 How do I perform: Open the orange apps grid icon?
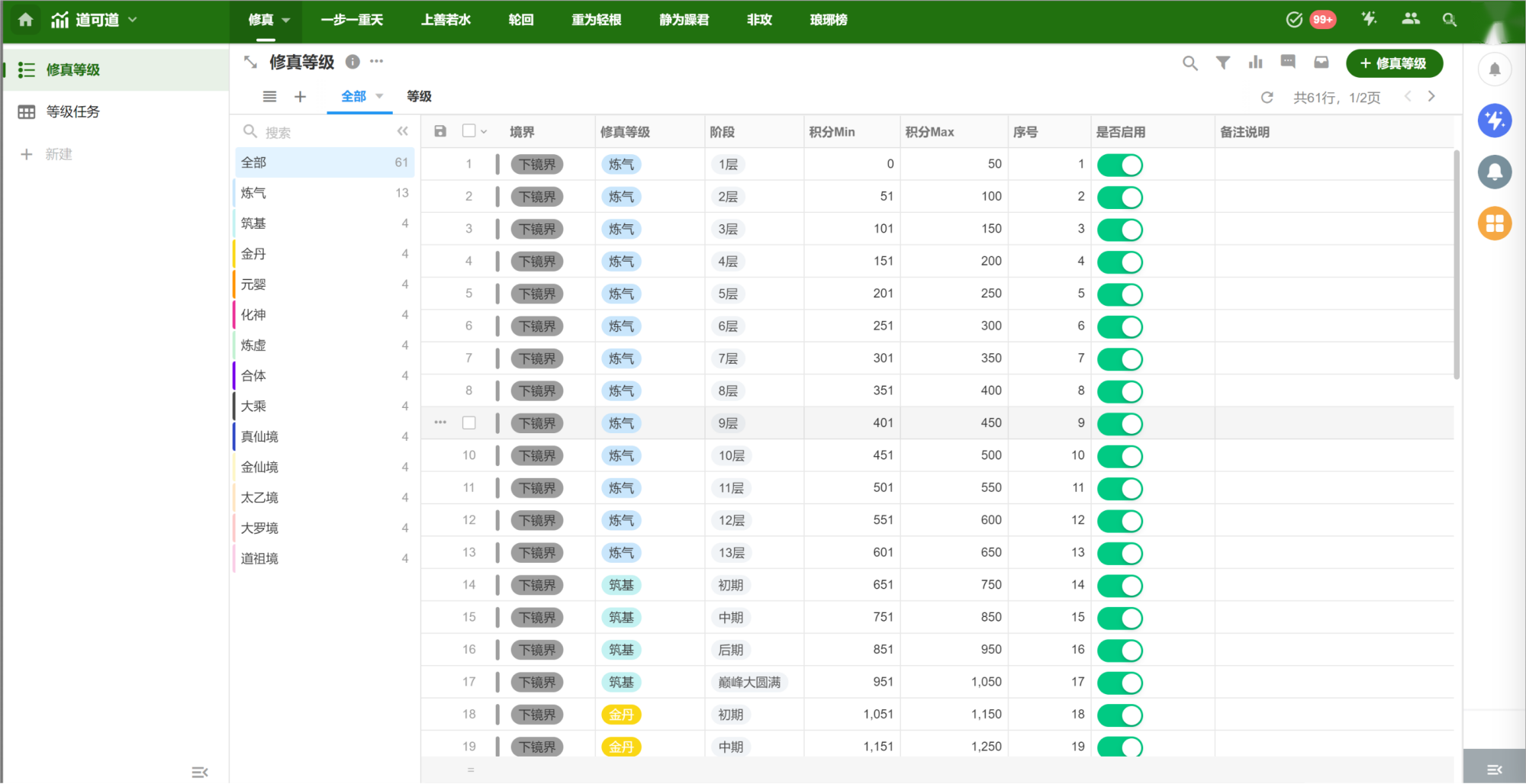[1494, 223]
